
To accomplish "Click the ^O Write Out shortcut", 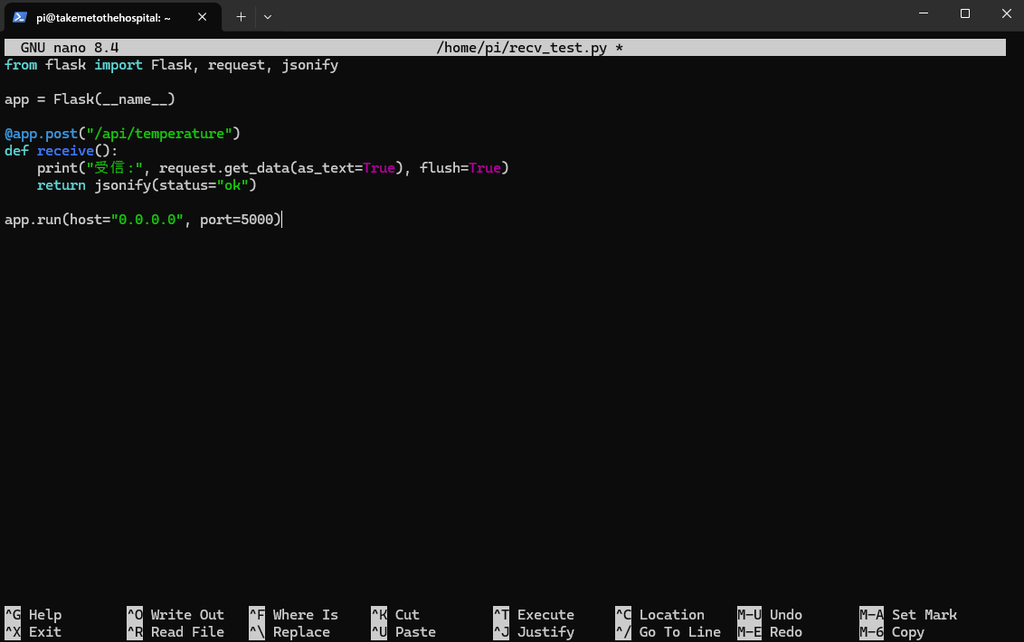I will (x=176, y=615).
